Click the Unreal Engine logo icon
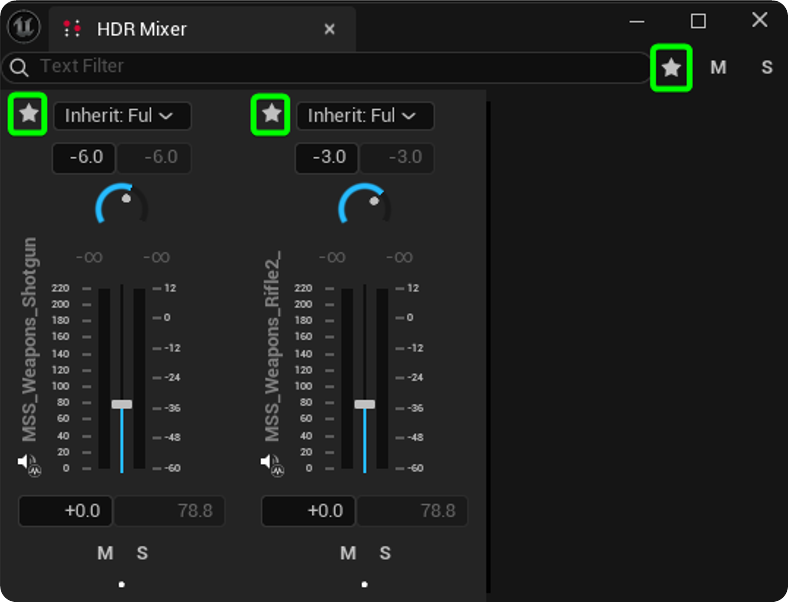The image size is (788, 602). (x=24, y=27)
